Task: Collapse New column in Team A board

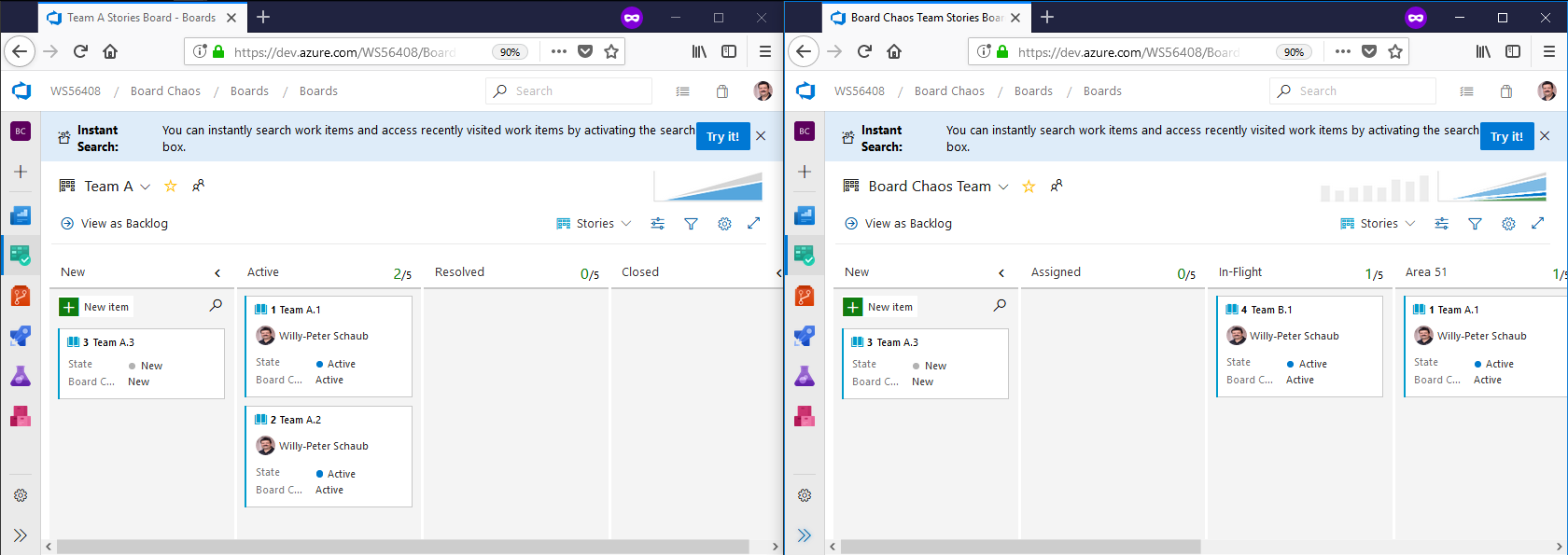Action: tap(217, 273)
